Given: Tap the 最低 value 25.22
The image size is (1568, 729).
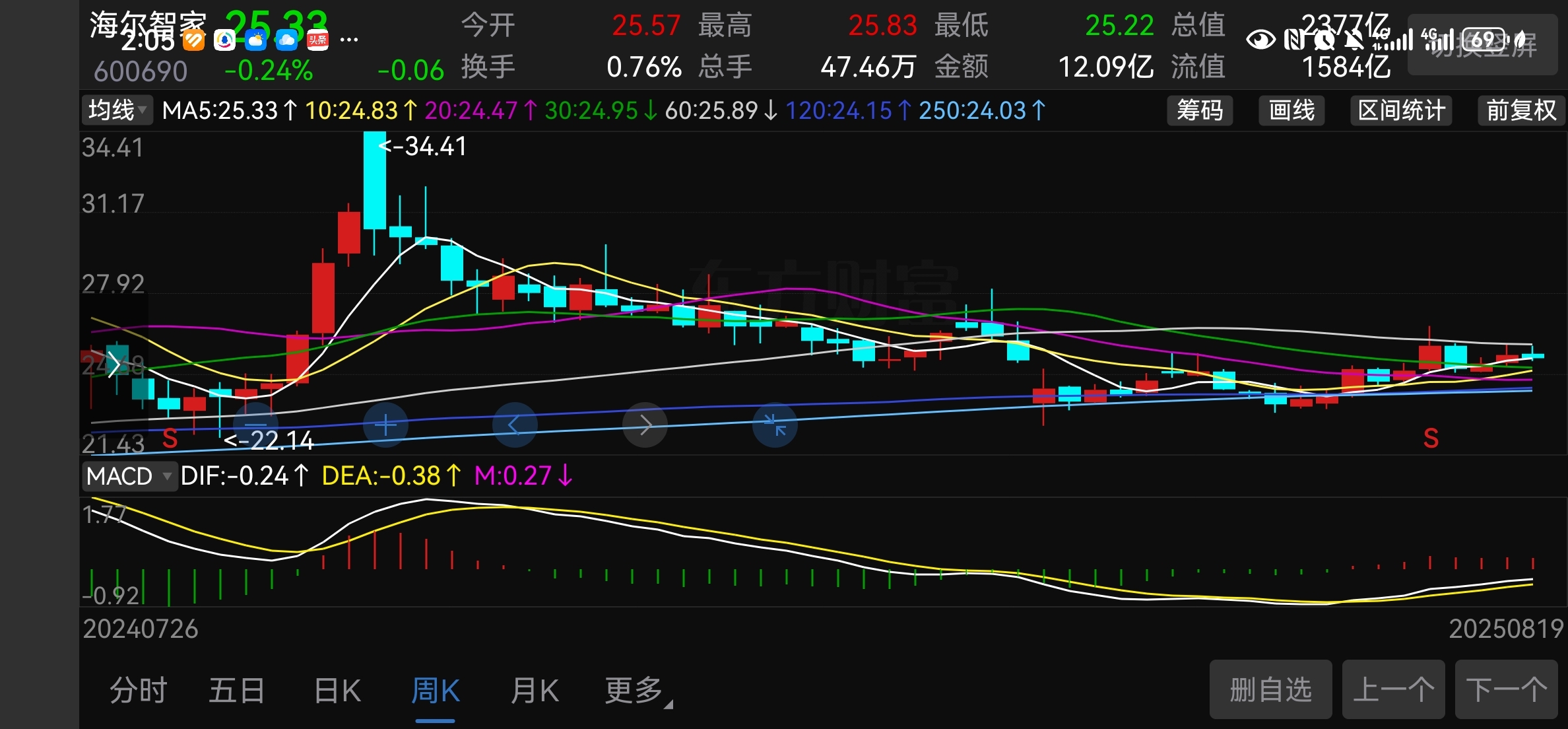Looking at the screenshot, I should 1119,25.
